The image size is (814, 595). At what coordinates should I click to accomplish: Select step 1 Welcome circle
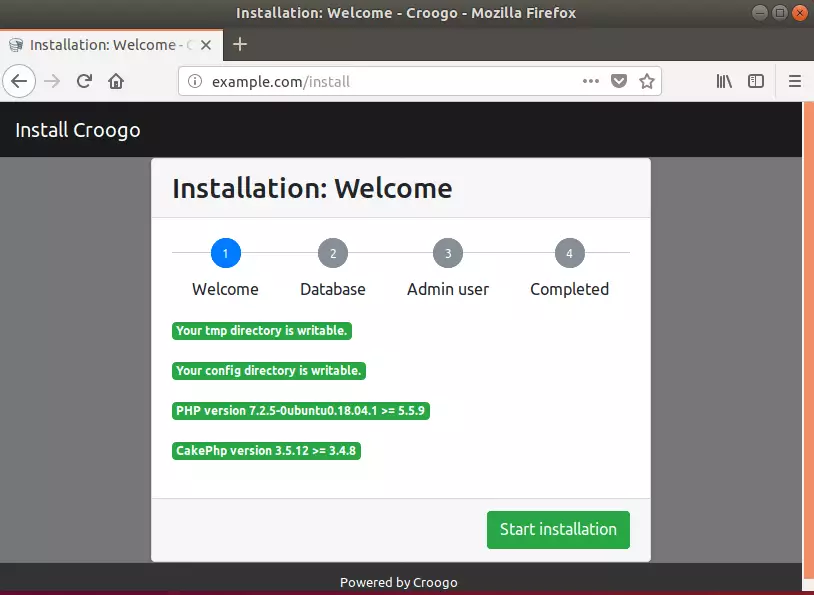[x=226, y=253]
